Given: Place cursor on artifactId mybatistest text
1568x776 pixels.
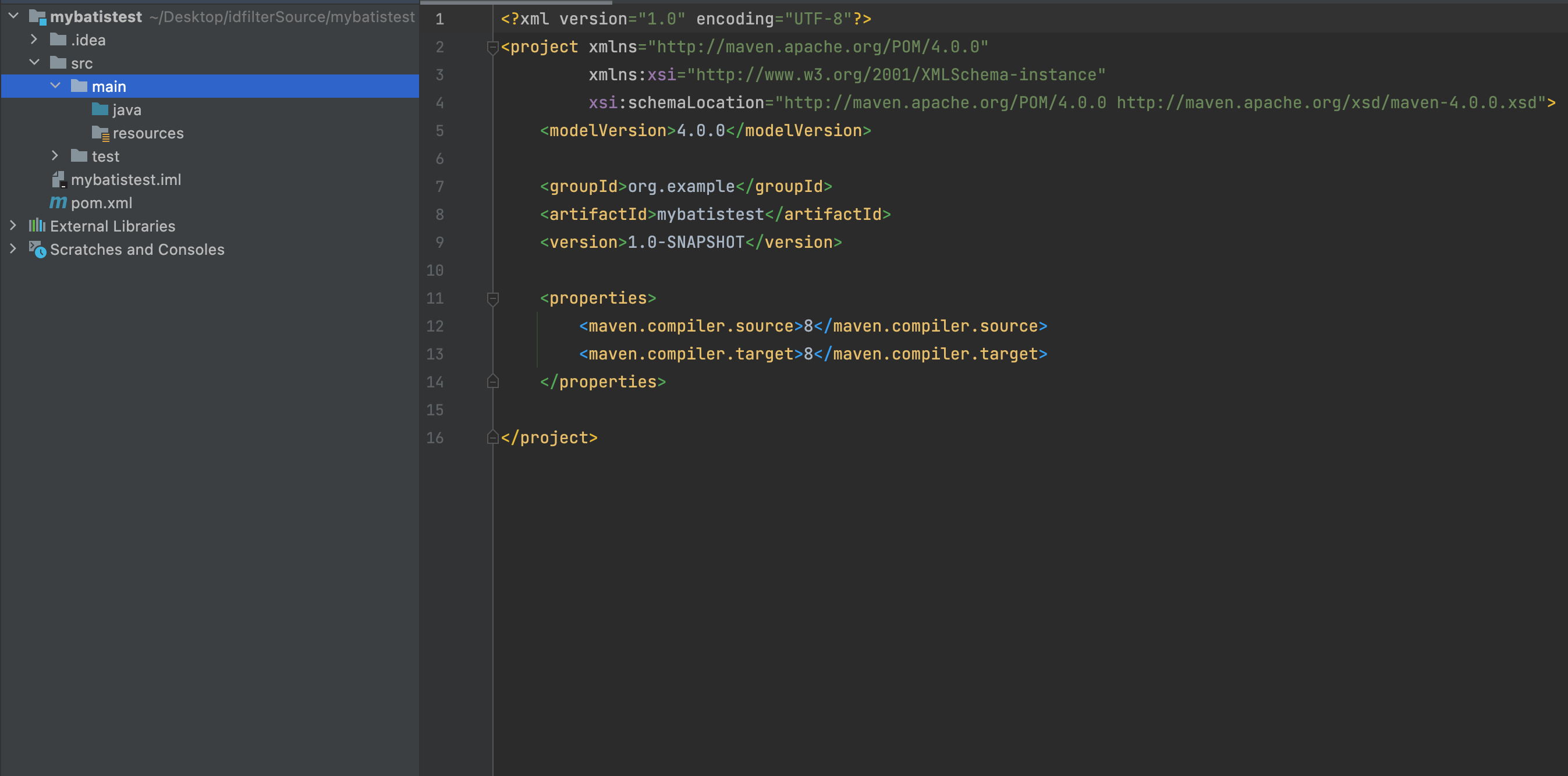Looking at the screenshot, I should [709, 215].
